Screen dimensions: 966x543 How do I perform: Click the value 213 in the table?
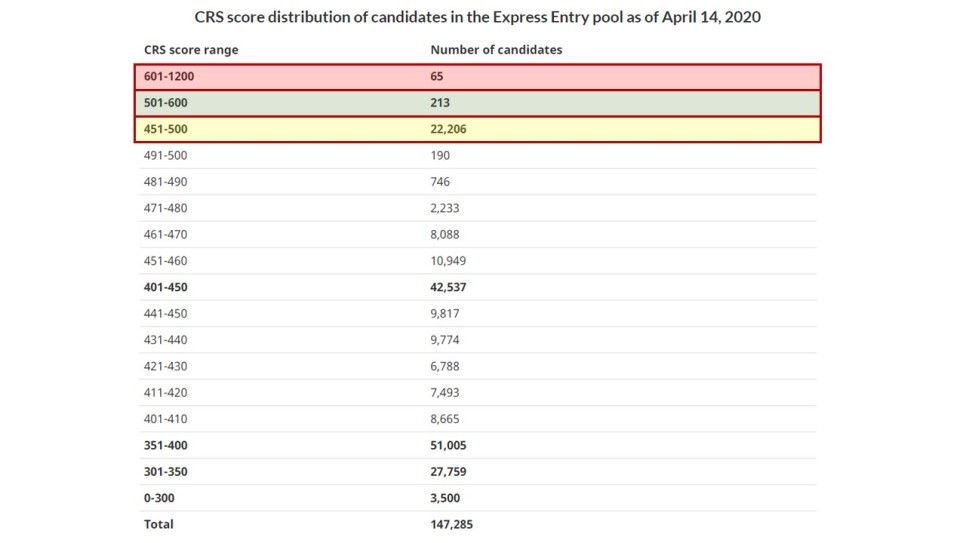pyautogui.click(x=440, y=103)
